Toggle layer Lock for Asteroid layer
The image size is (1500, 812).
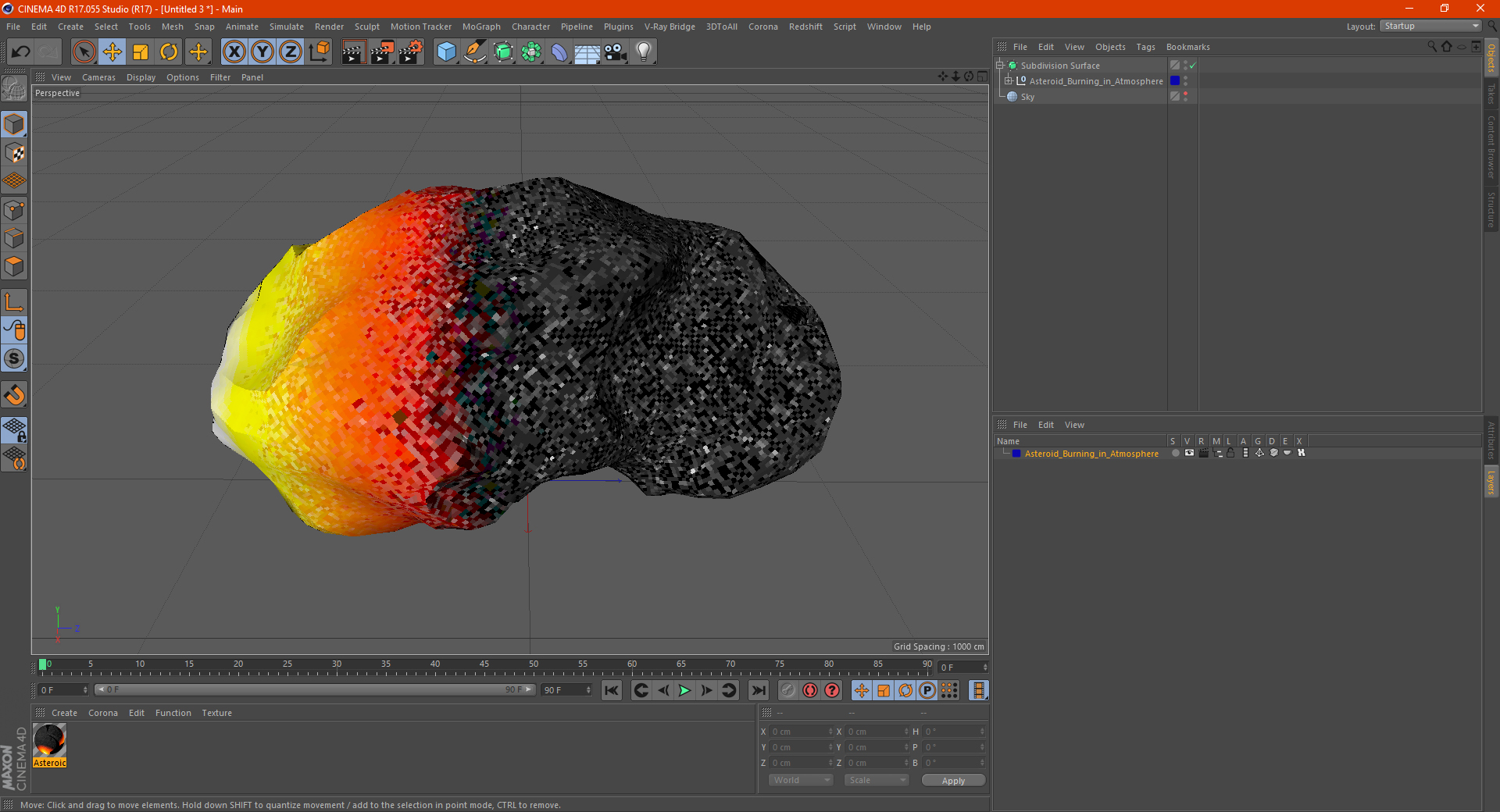pyautogui.click(x=1230, y=453)
